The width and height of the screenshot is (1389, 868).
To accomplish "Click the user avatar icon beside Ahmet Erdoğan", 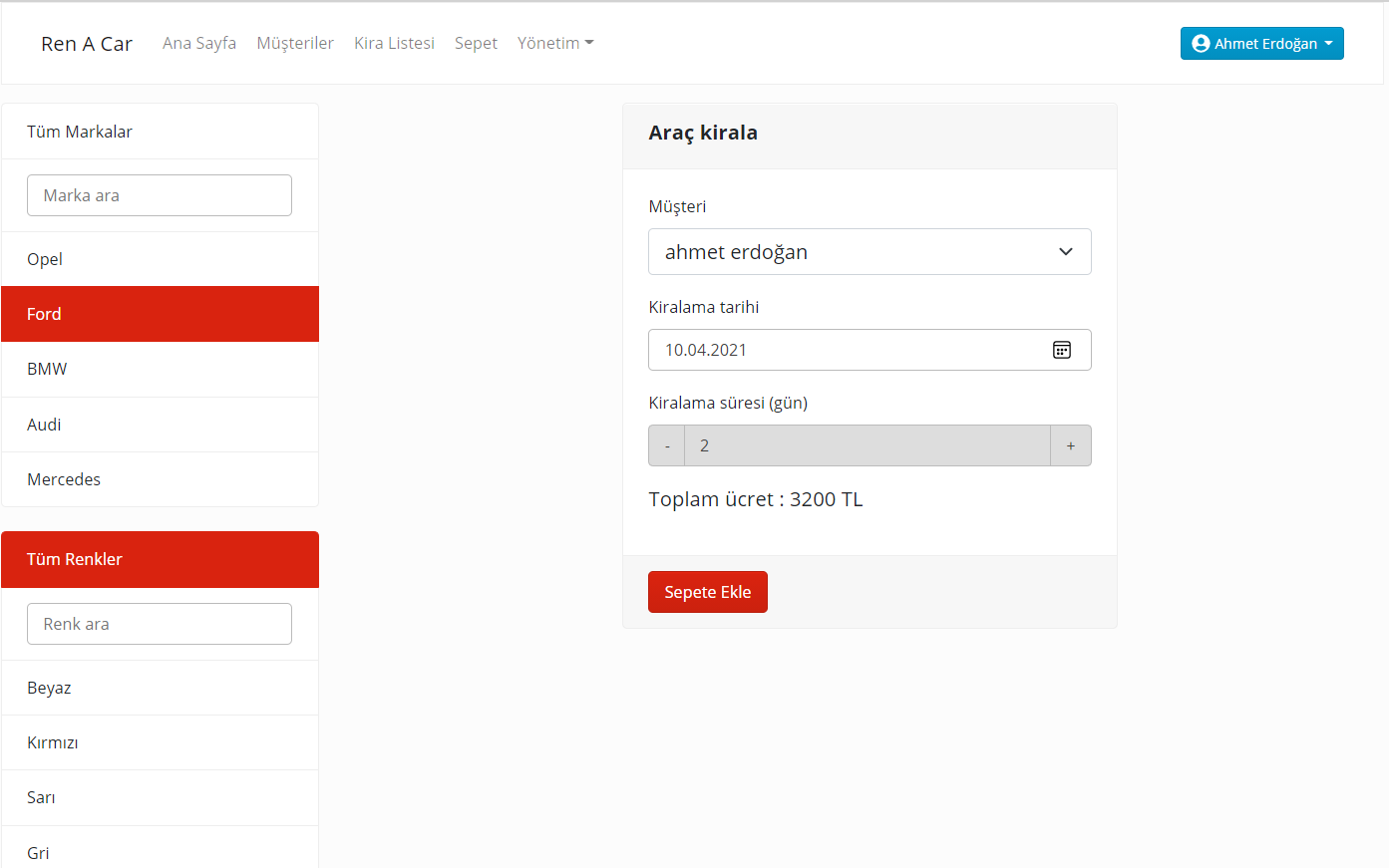I will click(1200, 43).
